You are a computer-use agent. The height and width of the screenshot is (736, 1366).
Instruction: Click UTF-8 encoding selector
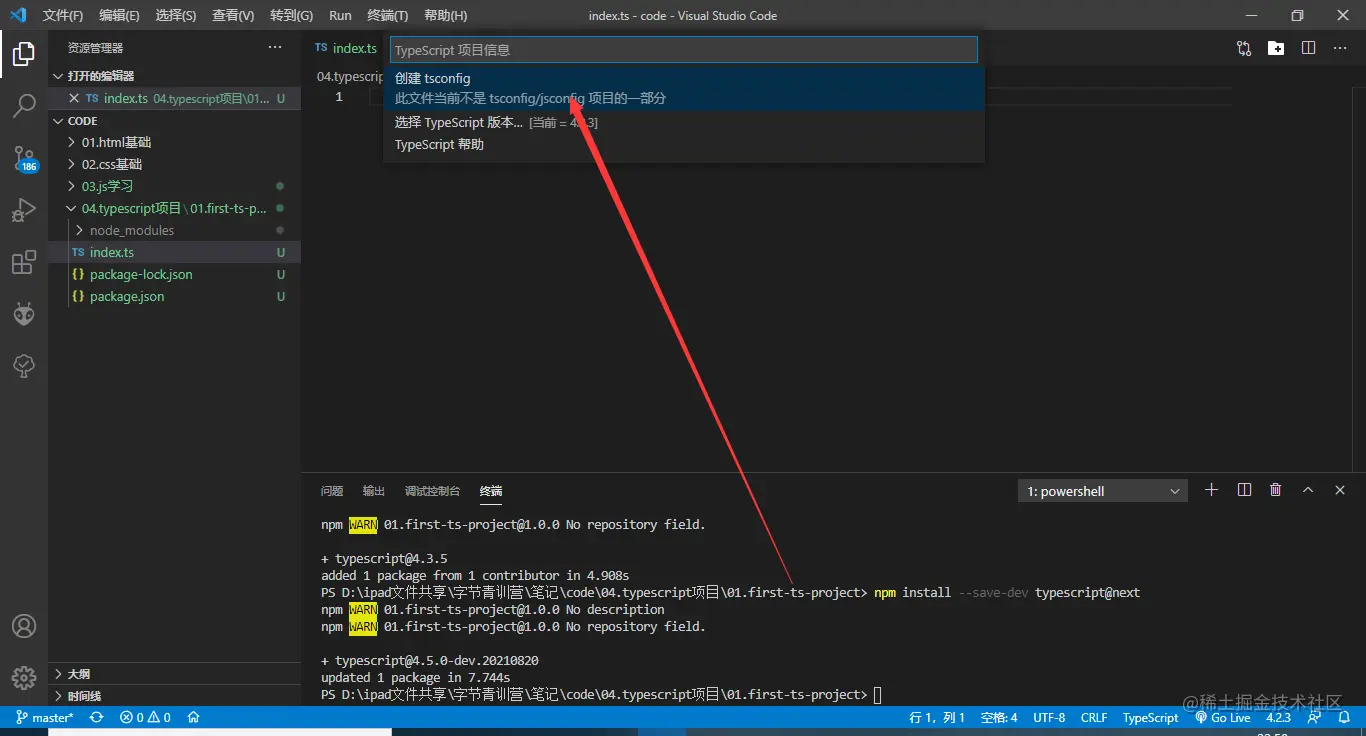coord(1049,717)
